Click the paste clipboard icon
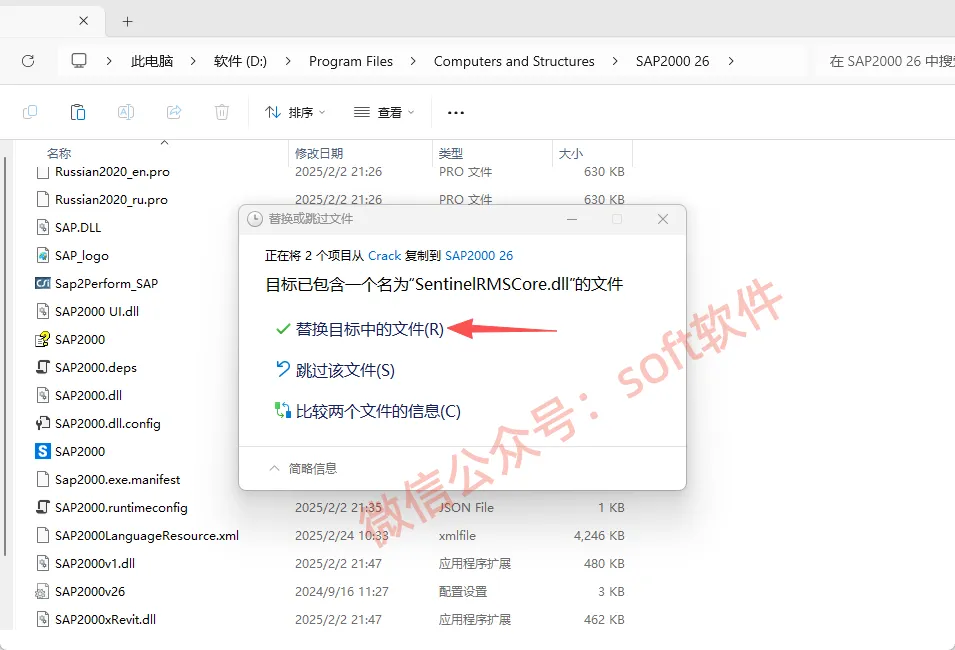Image resolution: width=955 pixels, height=650 pixels. [x=78, y=112]
